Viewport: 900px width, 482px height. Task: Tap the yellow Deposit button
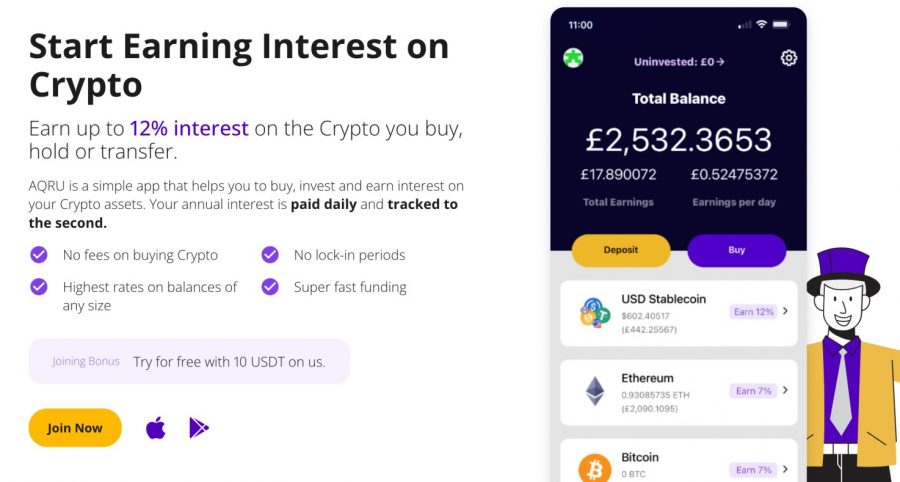click(x=621, y=250)
